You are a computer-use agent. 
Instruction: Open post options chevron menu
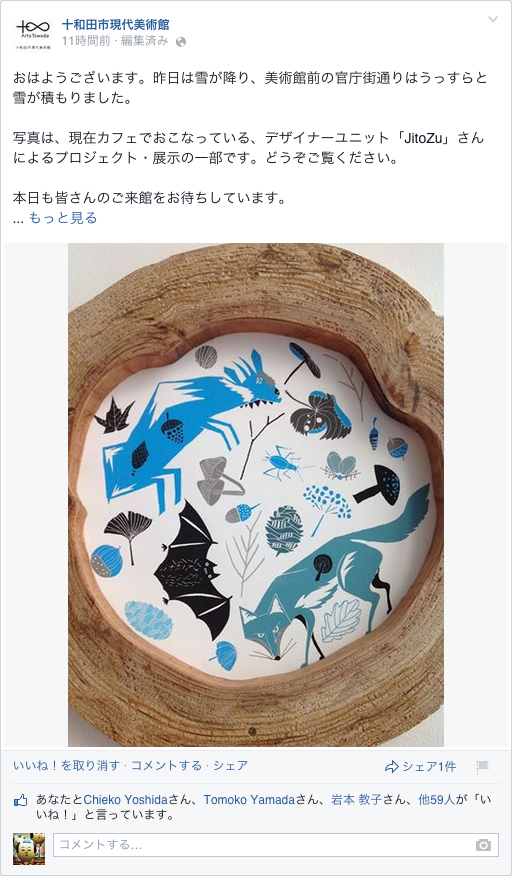[492, 20]
